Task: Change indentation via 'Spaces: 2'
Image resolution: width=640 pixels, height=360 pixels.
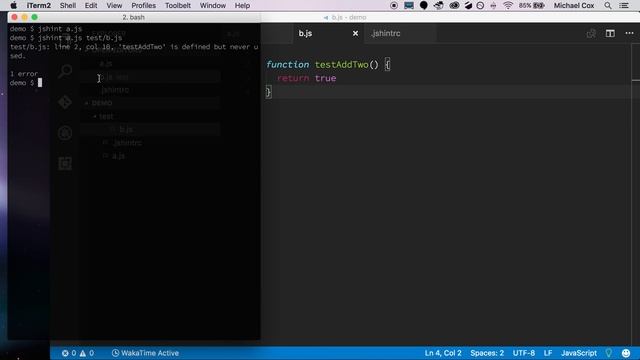Action: (x=487, y=353)
